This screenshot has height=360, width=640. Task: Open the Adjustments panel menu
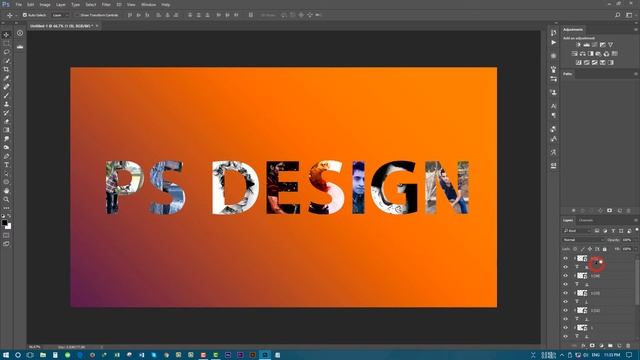(636, 29)
